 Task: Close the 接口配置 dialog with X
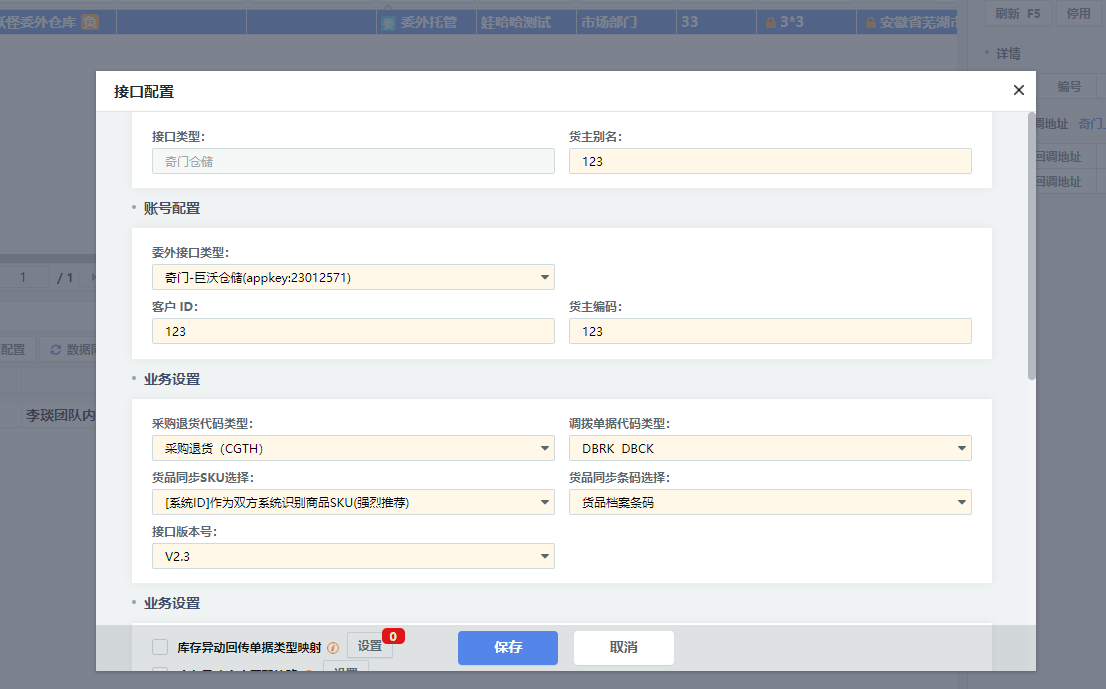(x=1018, y=90)
